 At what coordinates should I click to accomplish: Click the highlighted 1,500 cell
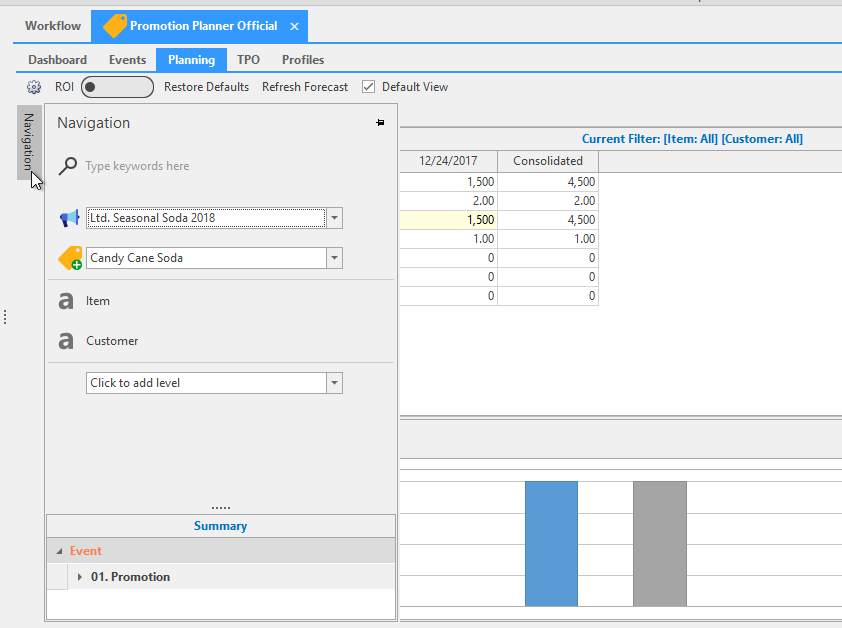click(448, 220)
